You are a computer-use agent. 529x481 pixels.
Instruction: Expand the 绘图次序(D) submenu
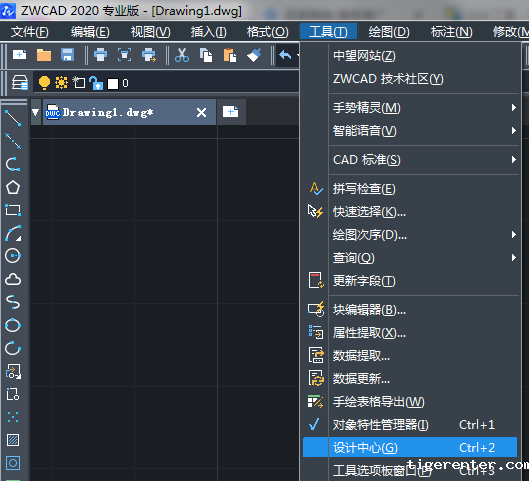pos(410,235)
